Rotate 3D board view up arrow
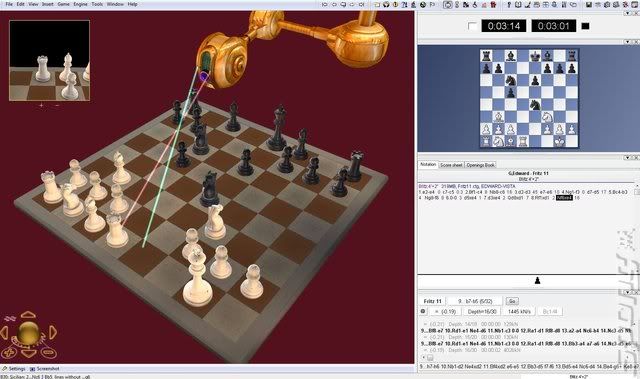 [28, 315]
